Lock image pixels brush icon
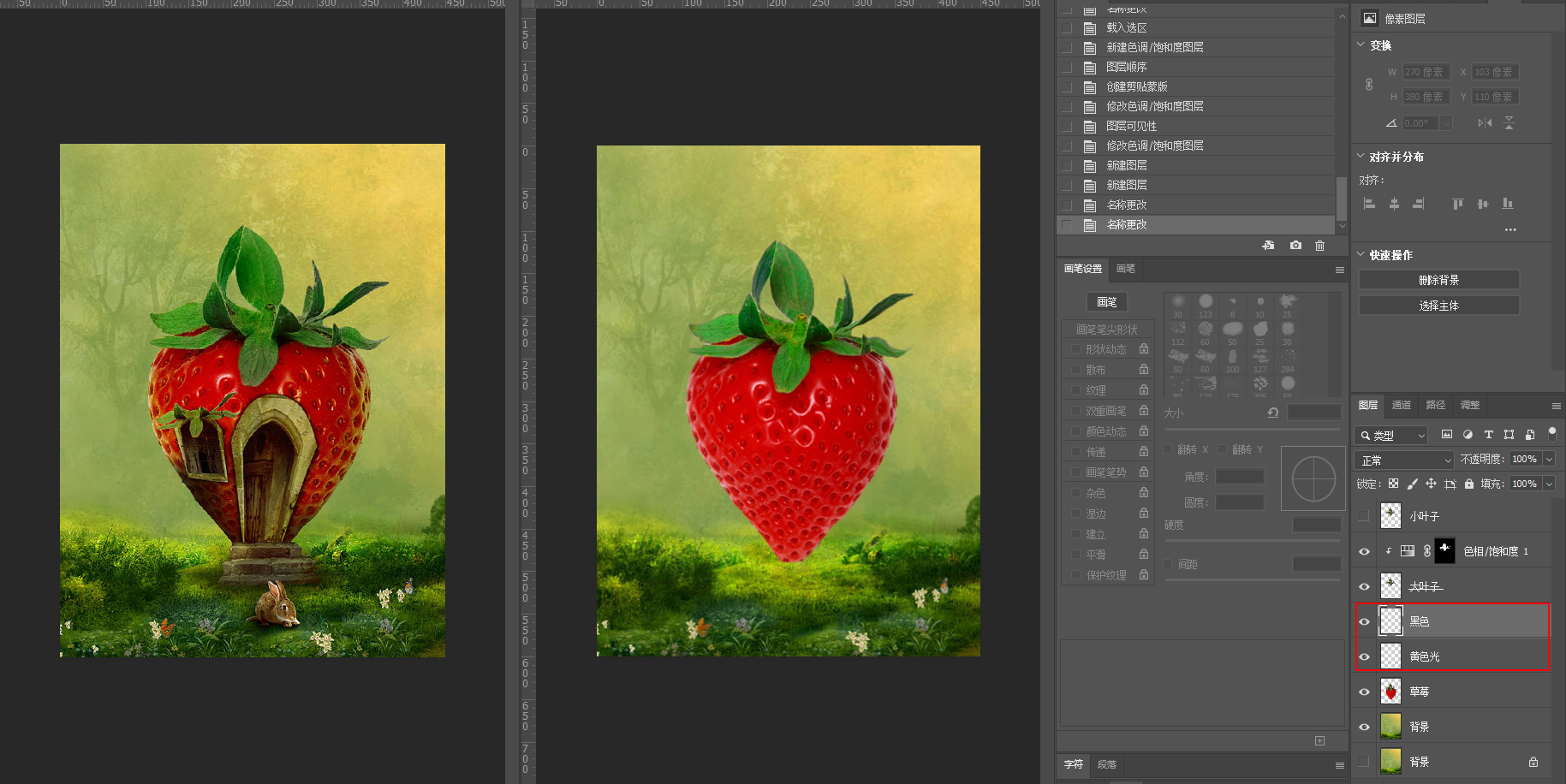1566x784 pixels. 1412,484
